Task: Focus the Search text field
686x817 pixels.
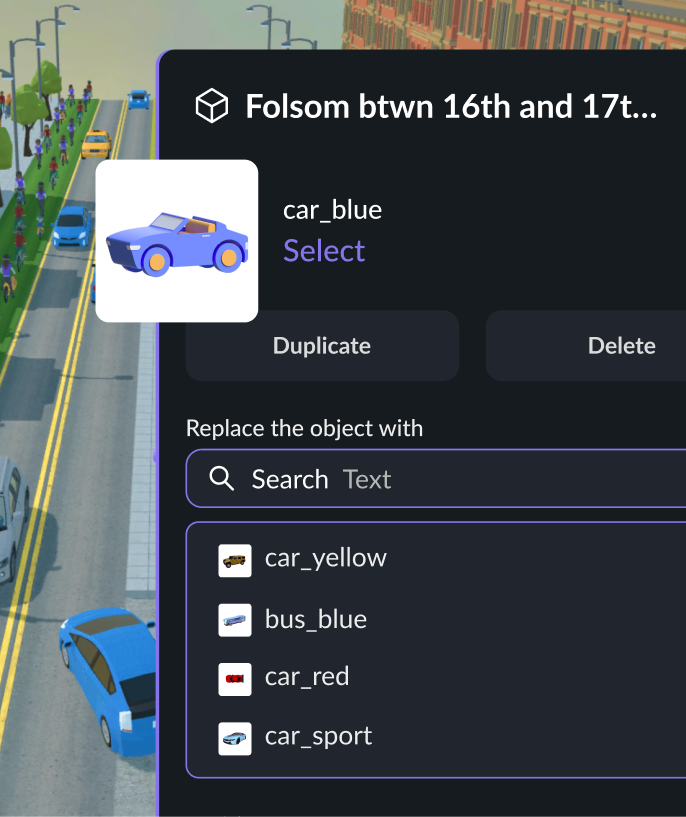Action: (450, 479)
